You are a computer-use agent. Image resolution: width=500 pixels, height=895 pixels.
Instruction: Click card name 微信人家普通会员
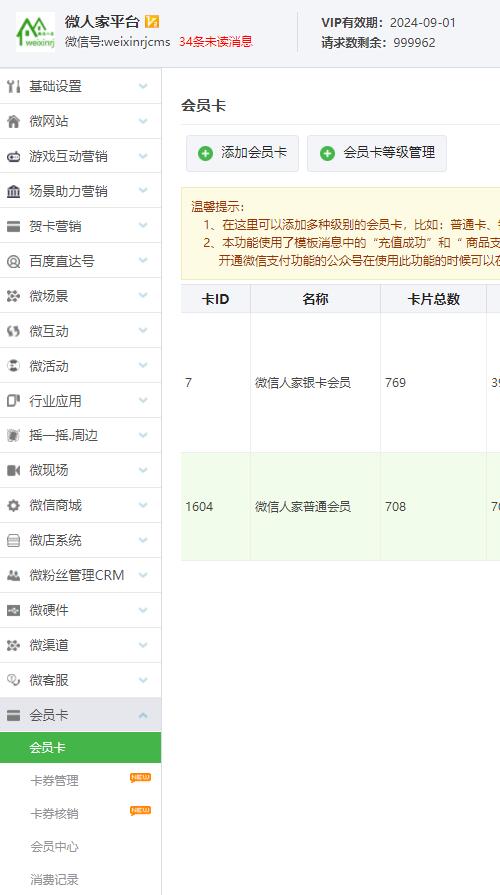[x=303, y=506]
